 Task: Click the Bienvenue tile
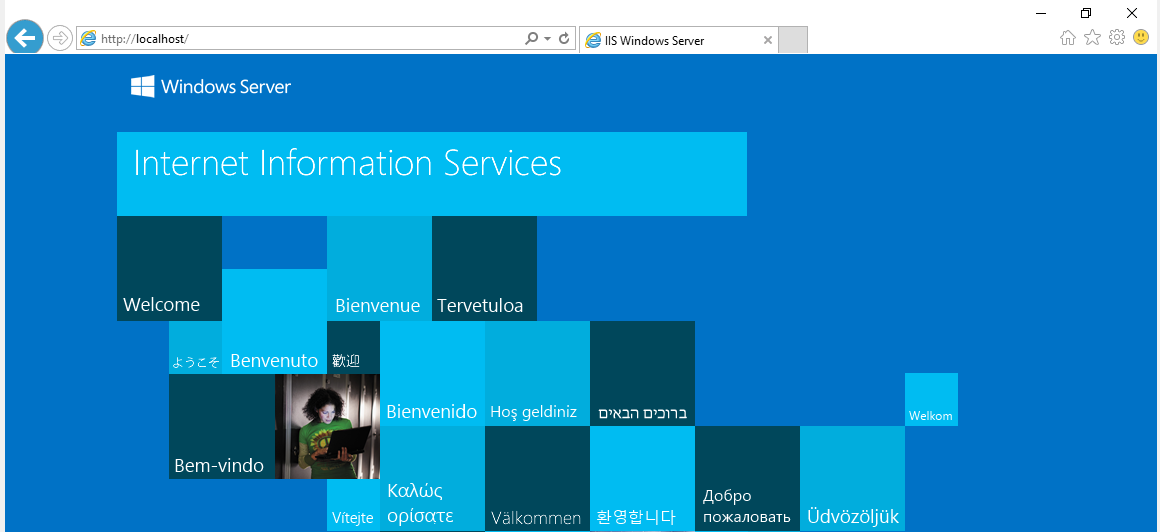coord(379,269)
